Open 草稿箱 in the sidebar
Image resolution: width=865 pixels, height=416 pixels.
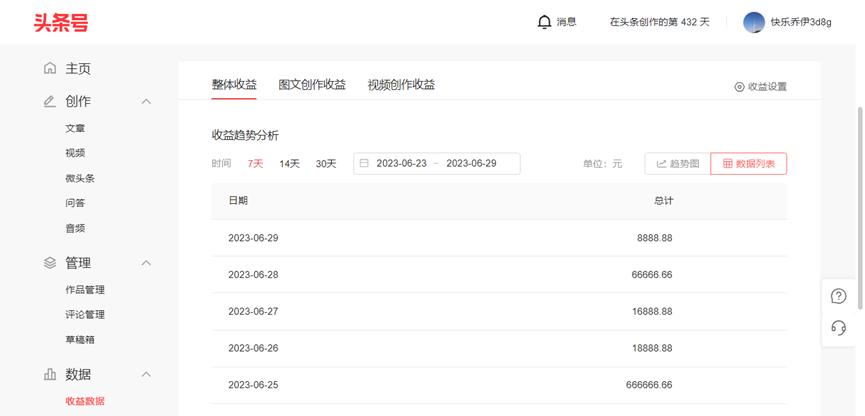(x=80, y=340)
